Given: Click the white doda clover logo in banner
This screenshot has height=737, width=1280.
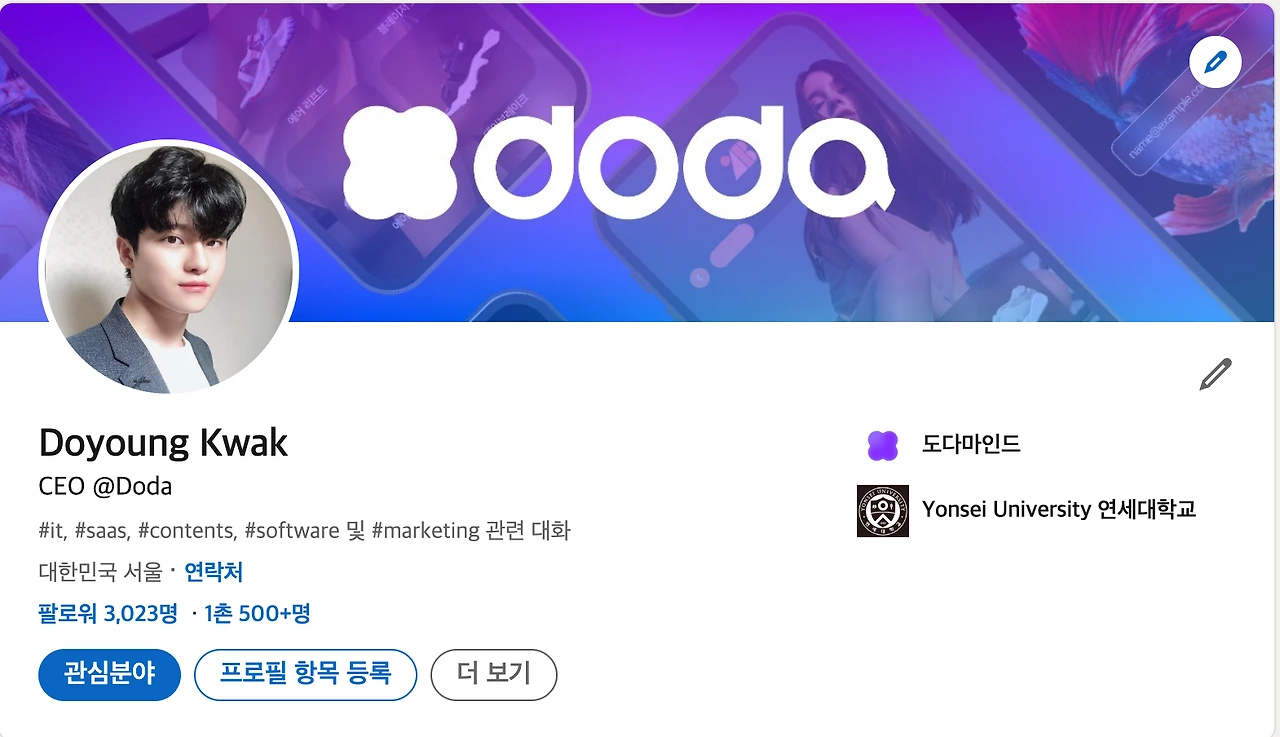Looking at the screenshot, I should 399,162.
